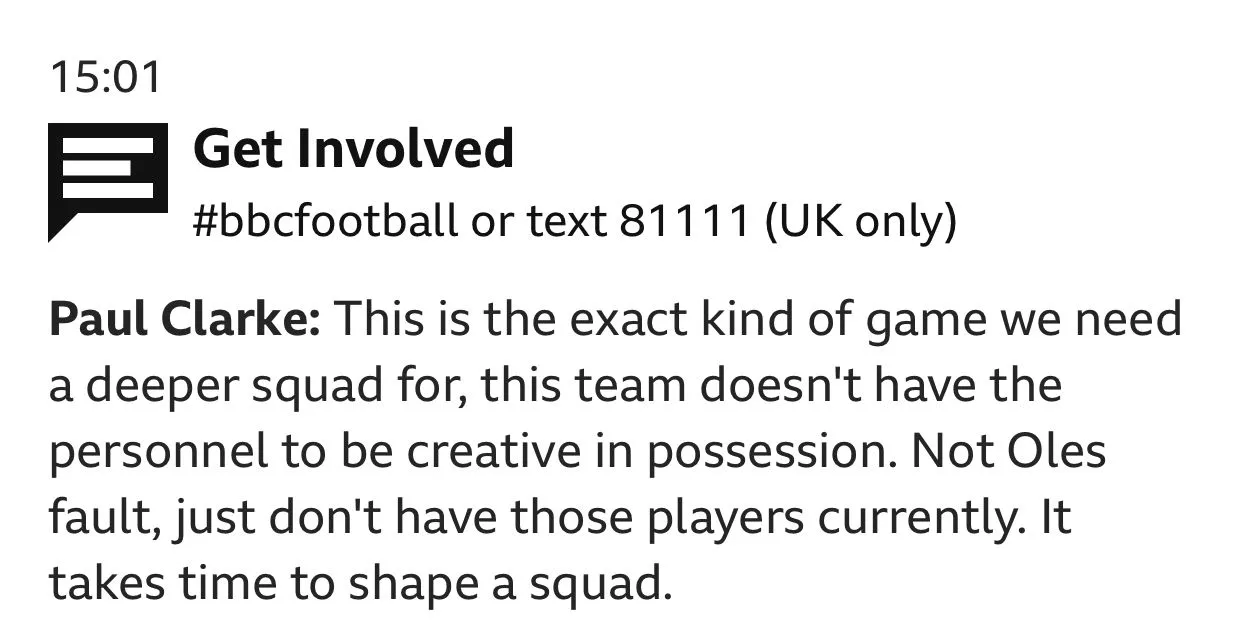
Task: Click the lower white bar inside the bubble icon
Action: [x=107, y=189]
